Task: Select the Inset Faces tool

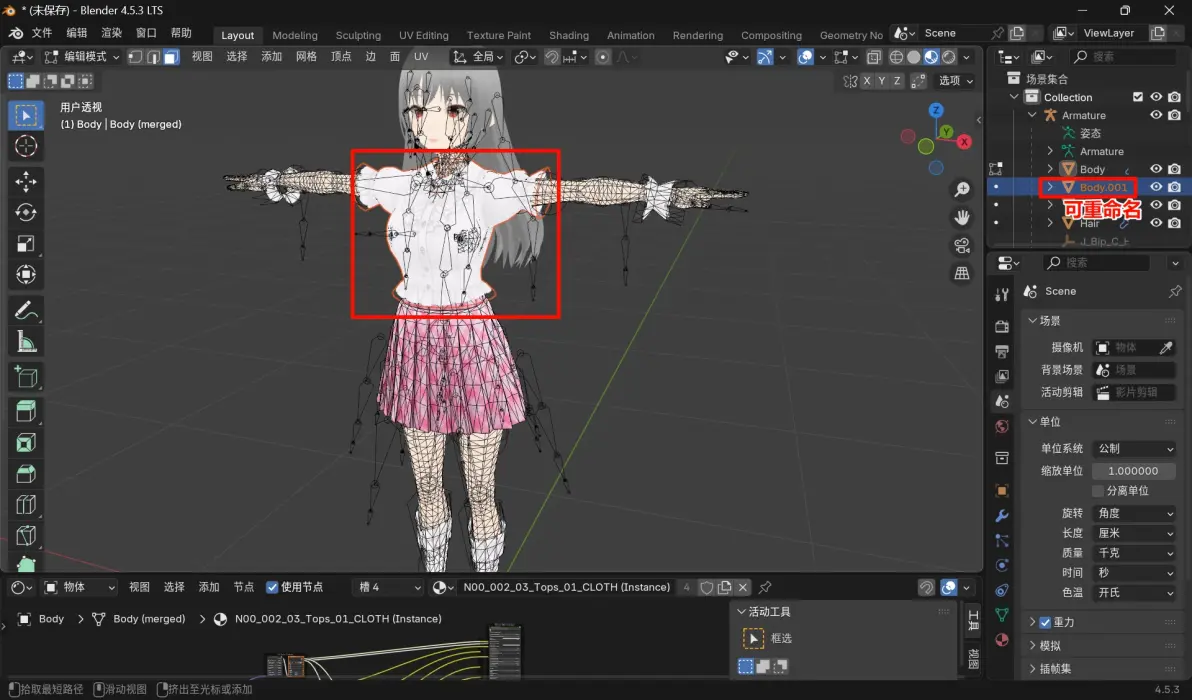Action: 26,442
